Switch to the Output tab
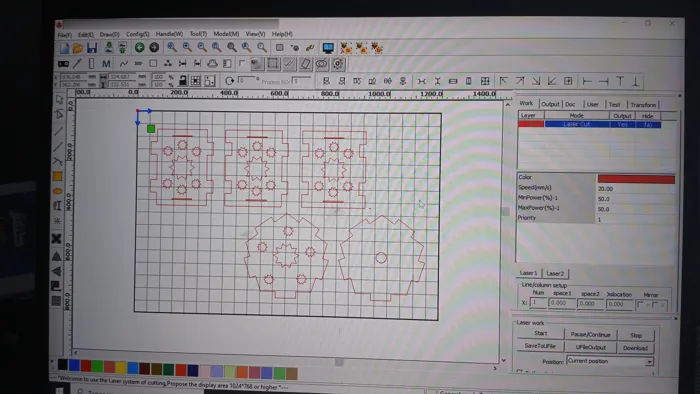 [x=550, y=104]
